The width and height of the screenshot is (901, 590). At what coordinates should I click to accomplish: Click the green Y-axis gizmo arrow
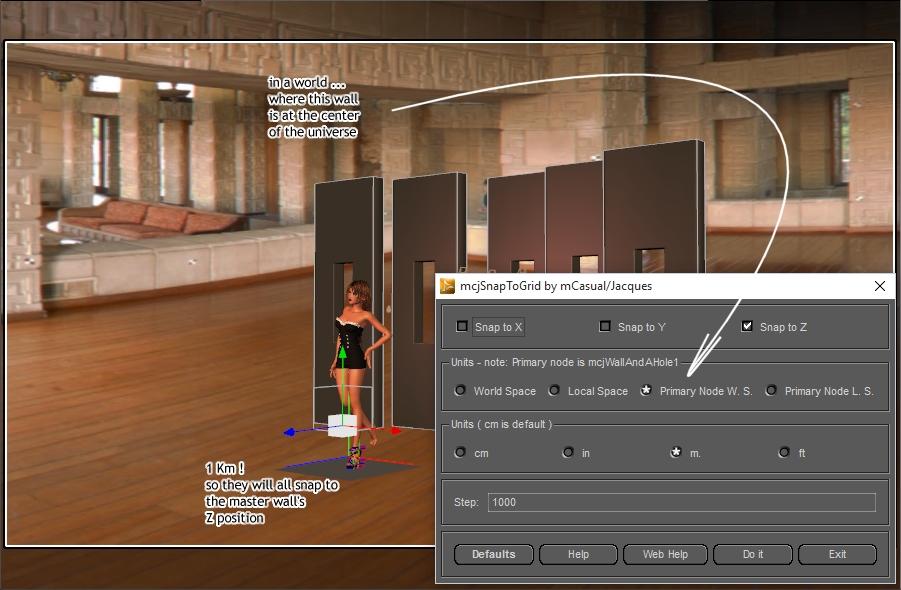click(342, 352)
